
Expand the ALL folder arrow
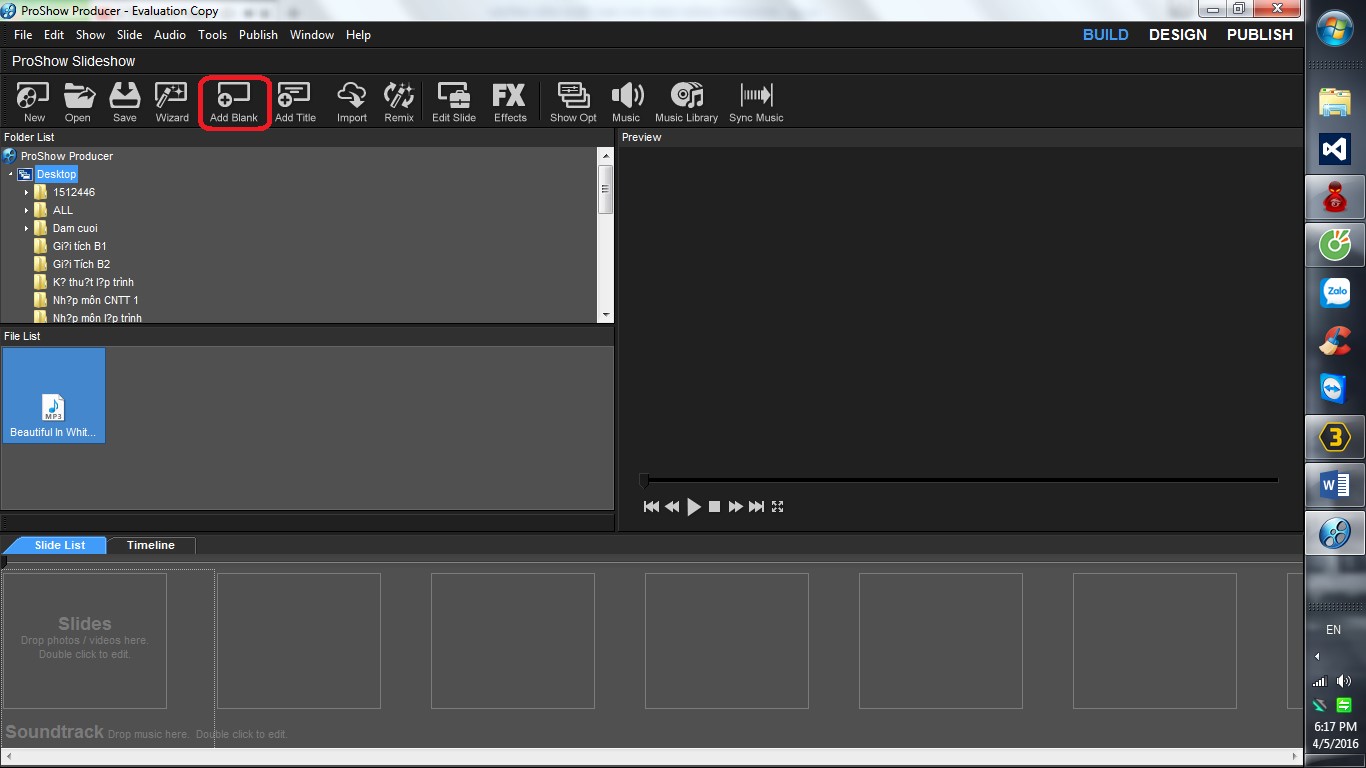click(26, 210)
